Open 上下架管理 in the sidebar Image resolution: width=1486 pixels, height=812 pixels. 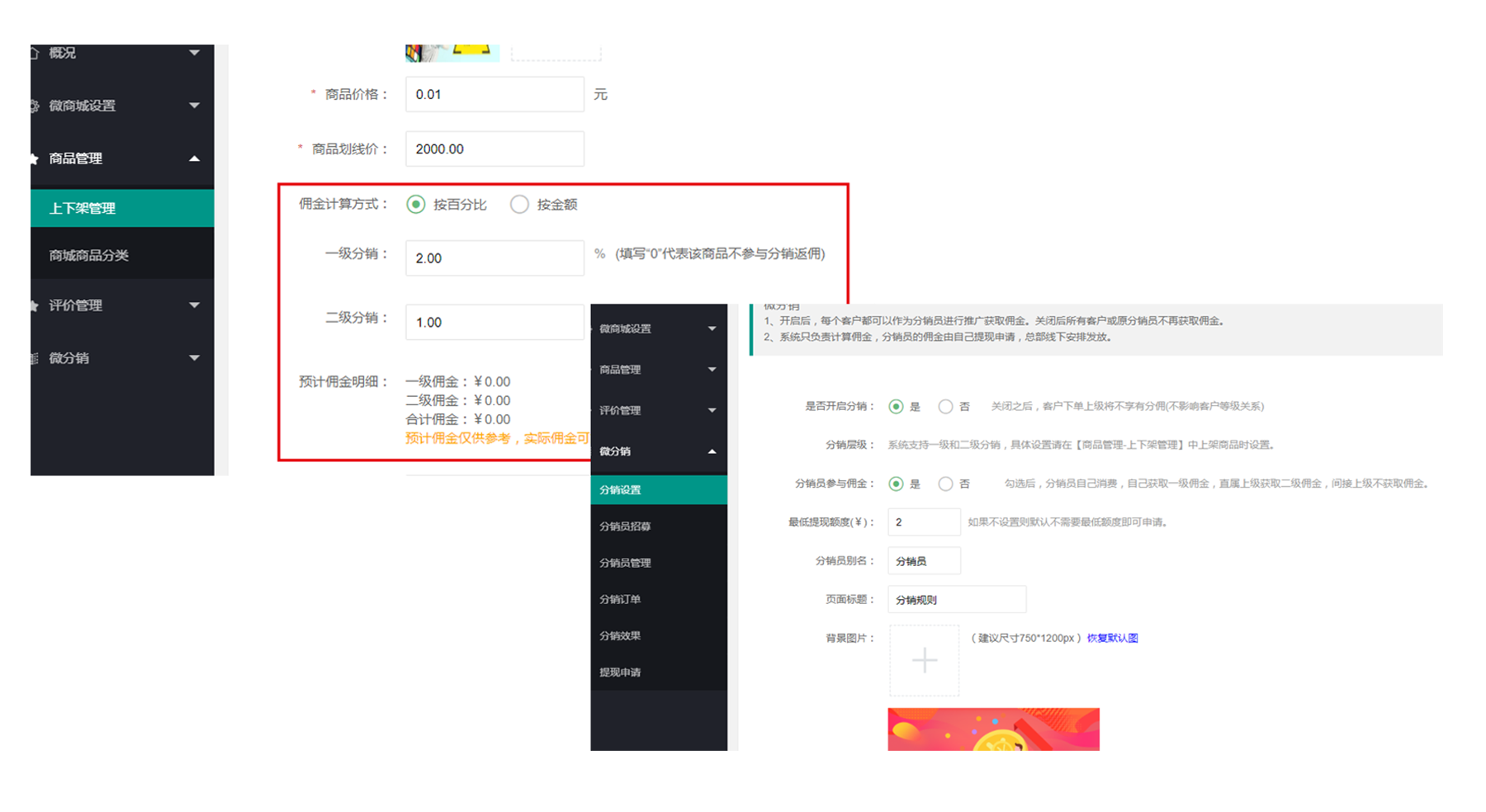83,208
